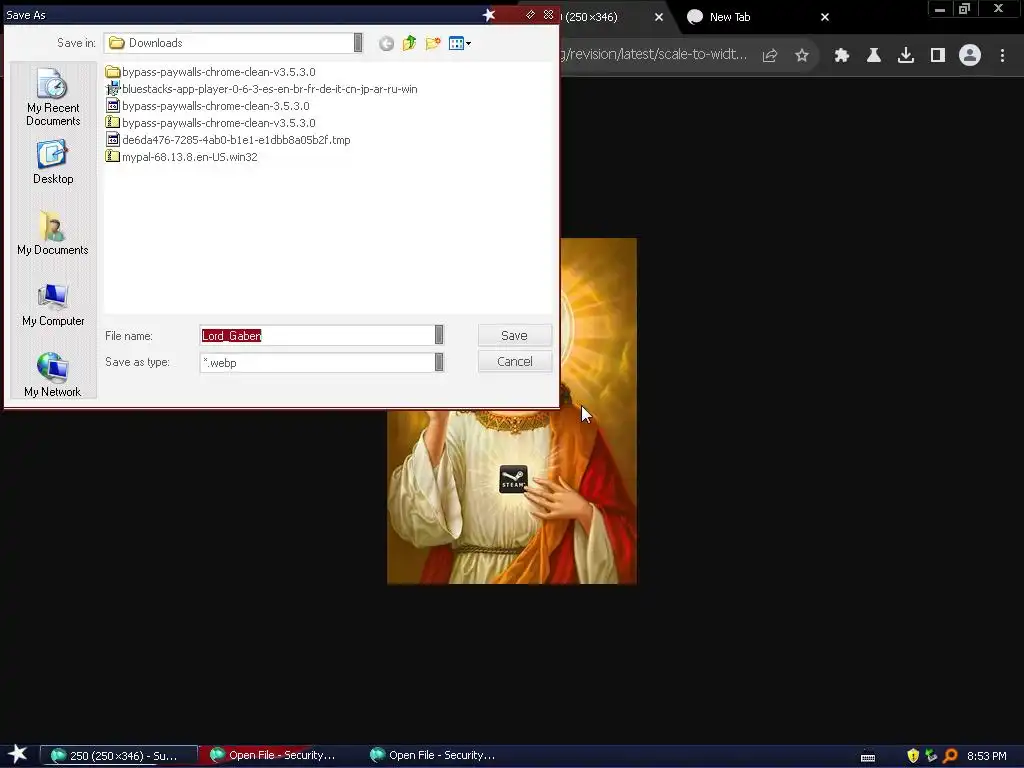Click the Cancel button
Screen dimensions: 1024x768
pos(515,361)
